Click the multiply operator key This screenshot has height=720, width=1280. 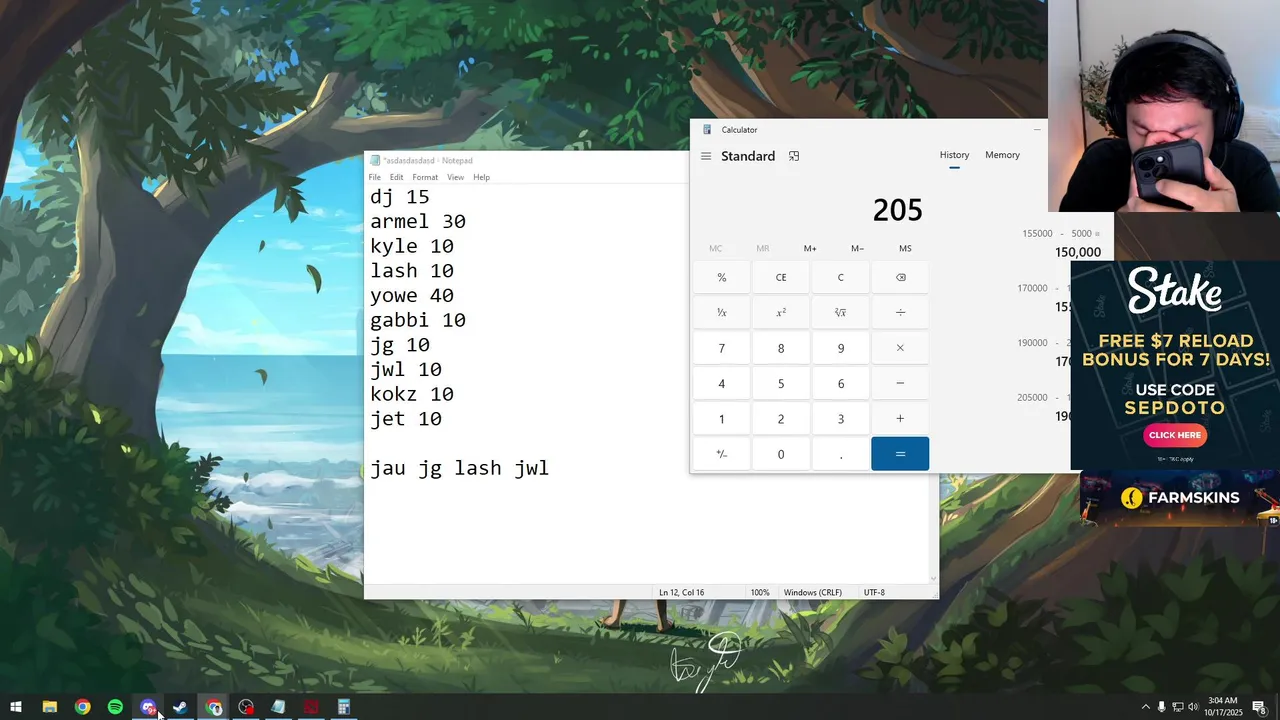tap(900, 348)
